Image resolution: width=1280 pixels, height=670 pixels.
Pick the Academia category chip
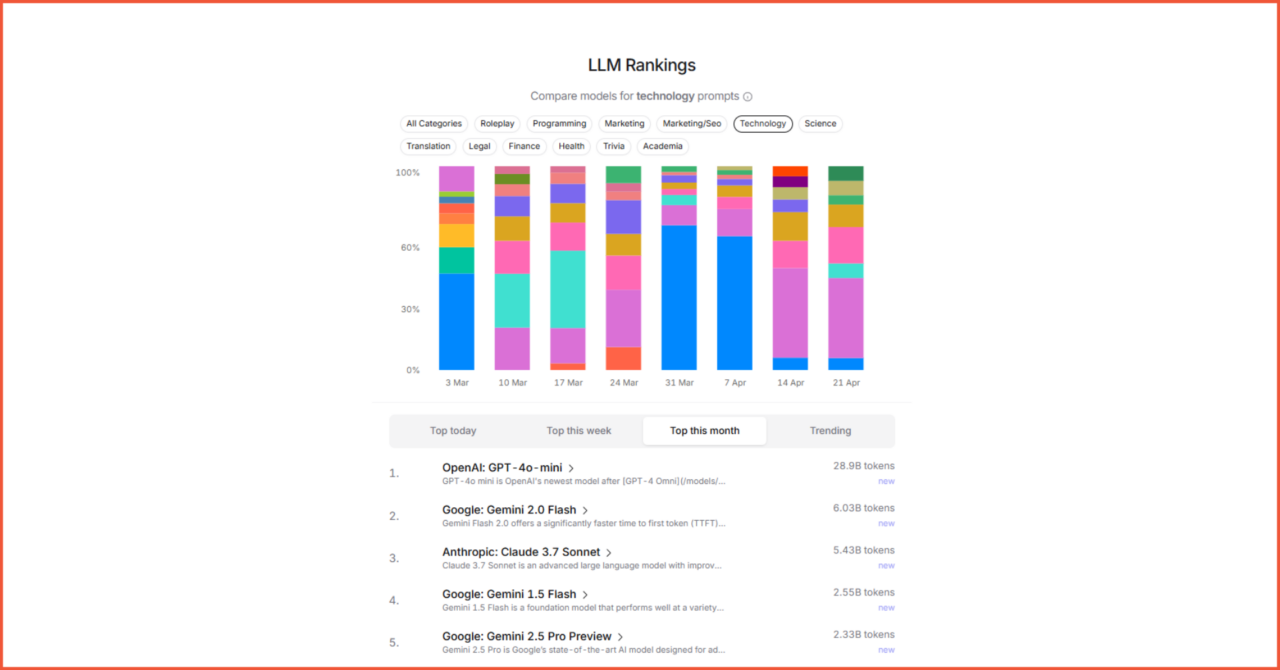tap(663, 146)
